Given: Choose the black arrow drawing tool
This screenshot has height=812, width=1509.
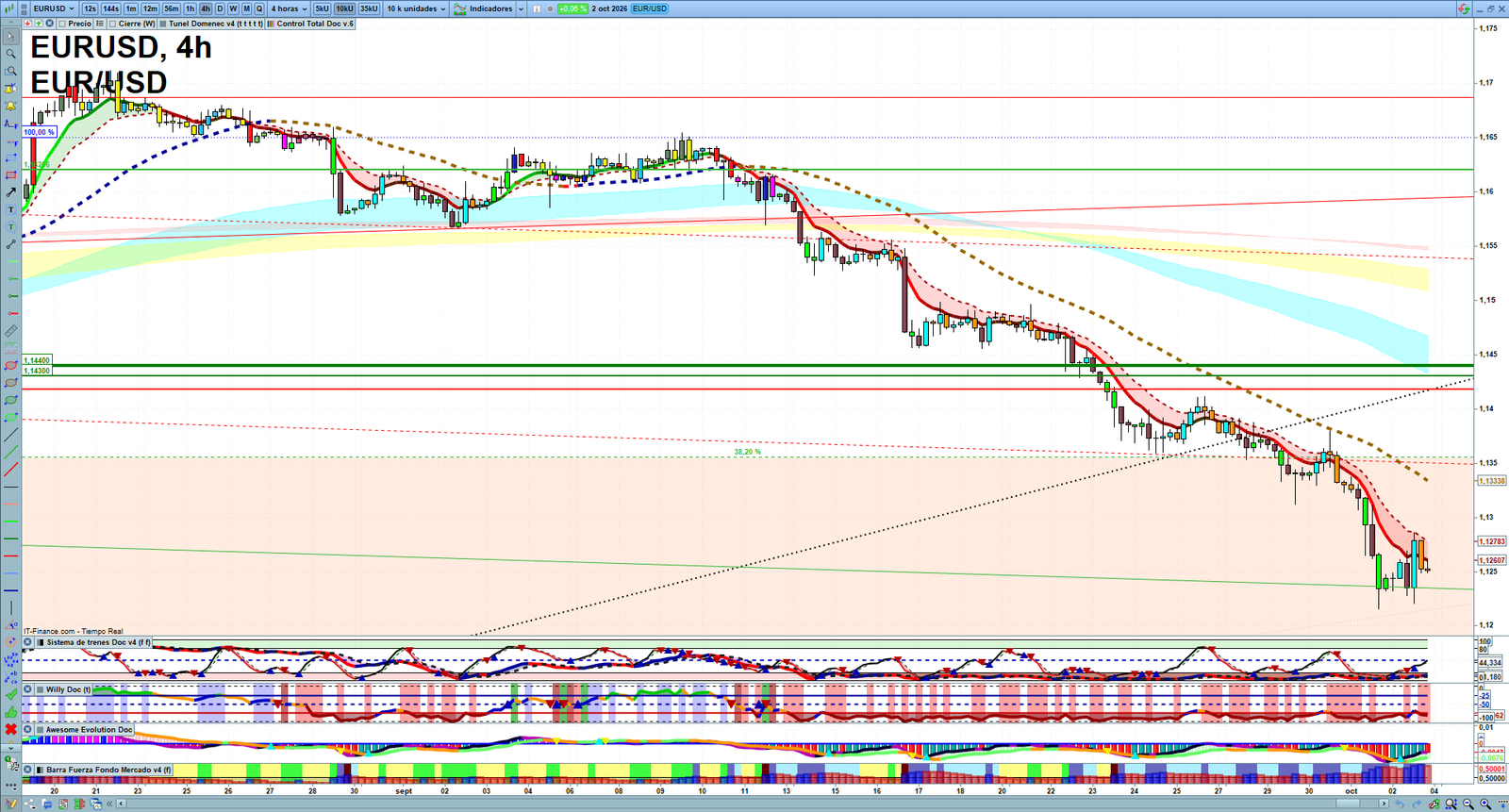Looking at the screenshot, I should (x=11, y=192).
